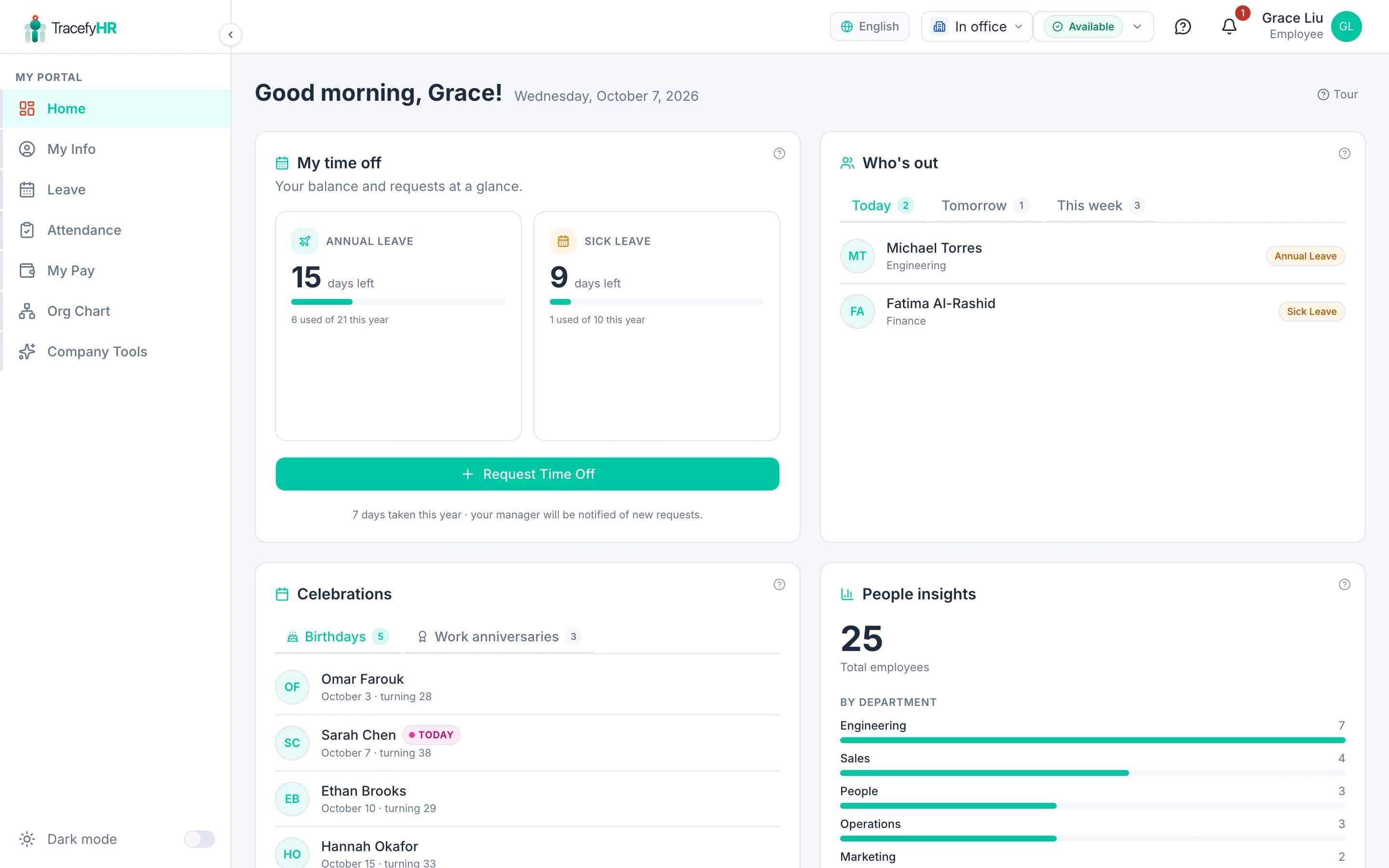Open notifications bell icon
Screen dimensions: 1389x868
(x=1229, y=27)
